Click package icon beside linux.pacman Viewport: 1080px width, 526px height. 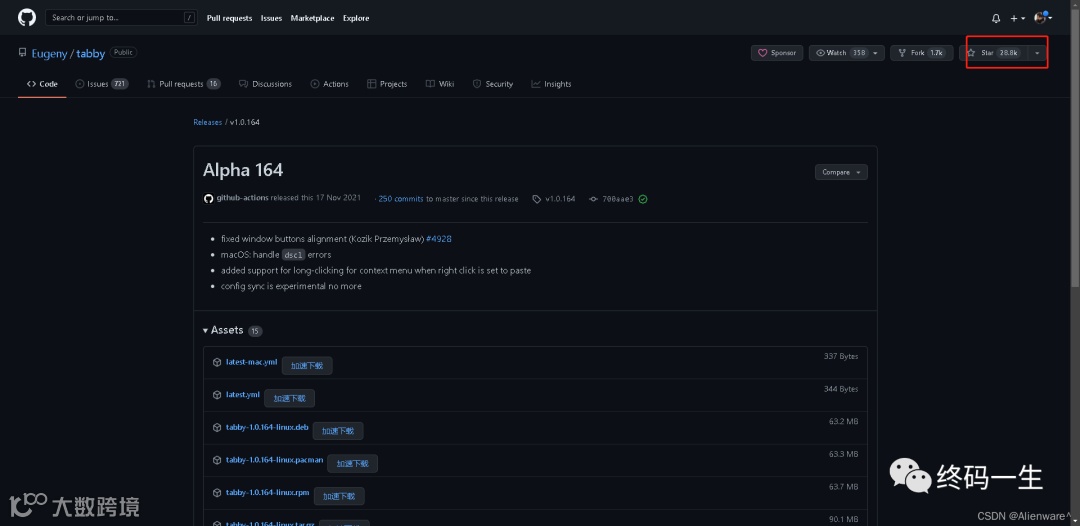(217, 460)
